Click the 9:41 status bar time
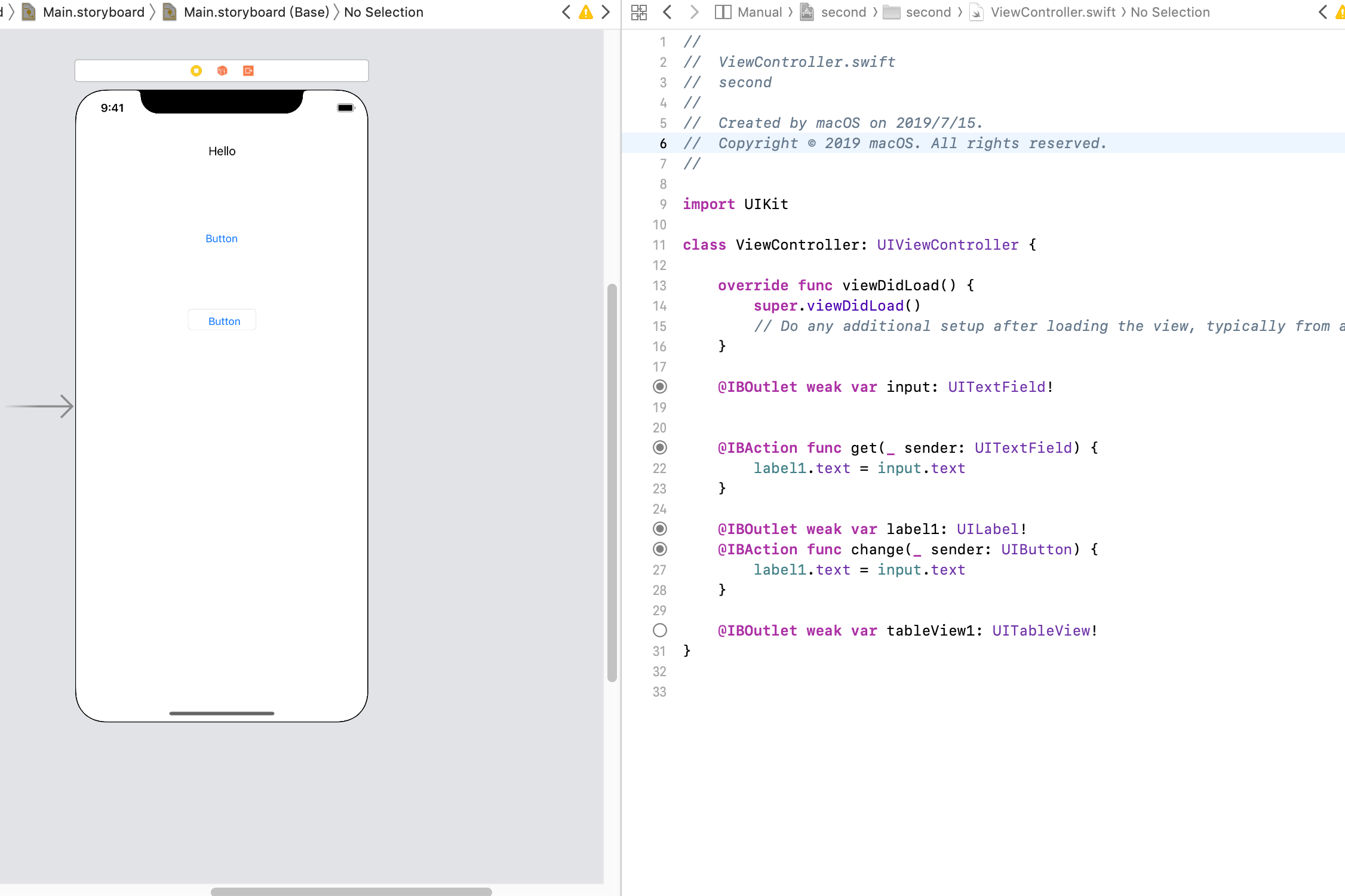The height and width of the screenshot is (896, 1345). (x=112, y=108)
